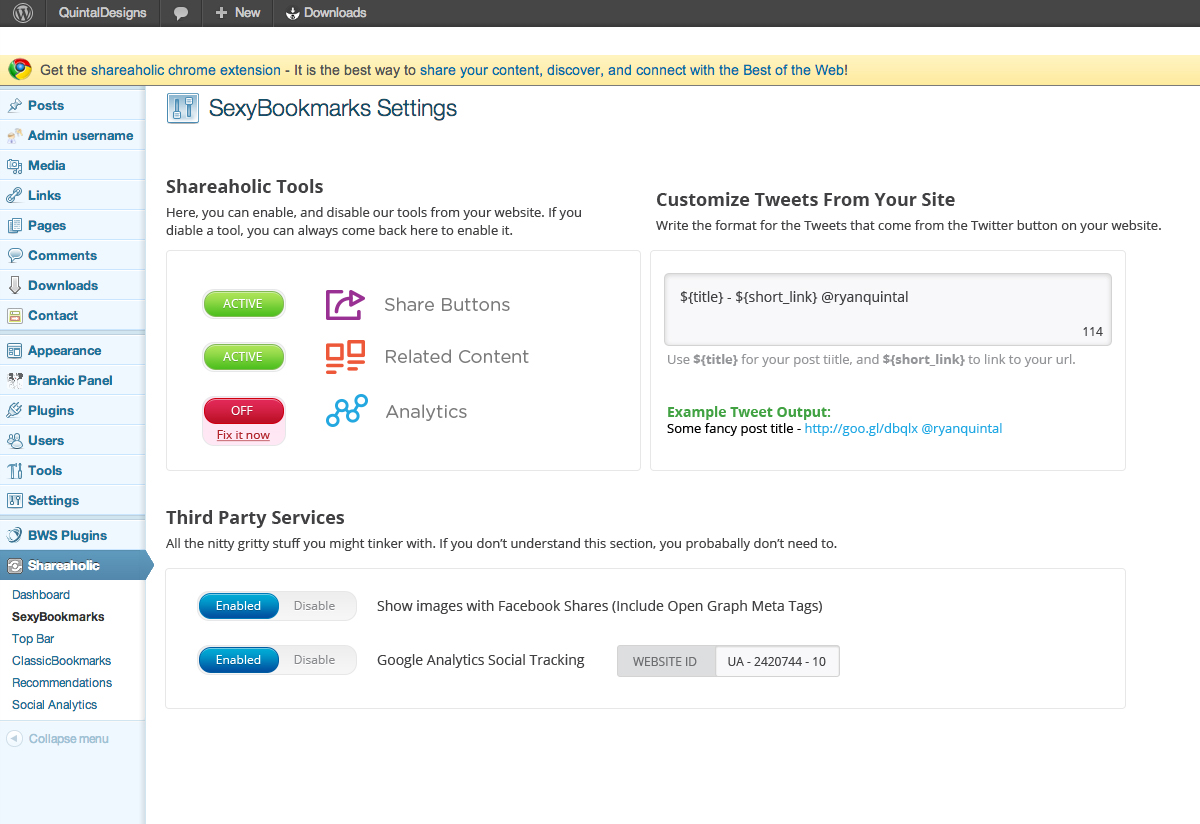Click the shareaholic chrome extension link
This screenshot has height=824, width=1200.
[x=186, y=70]
